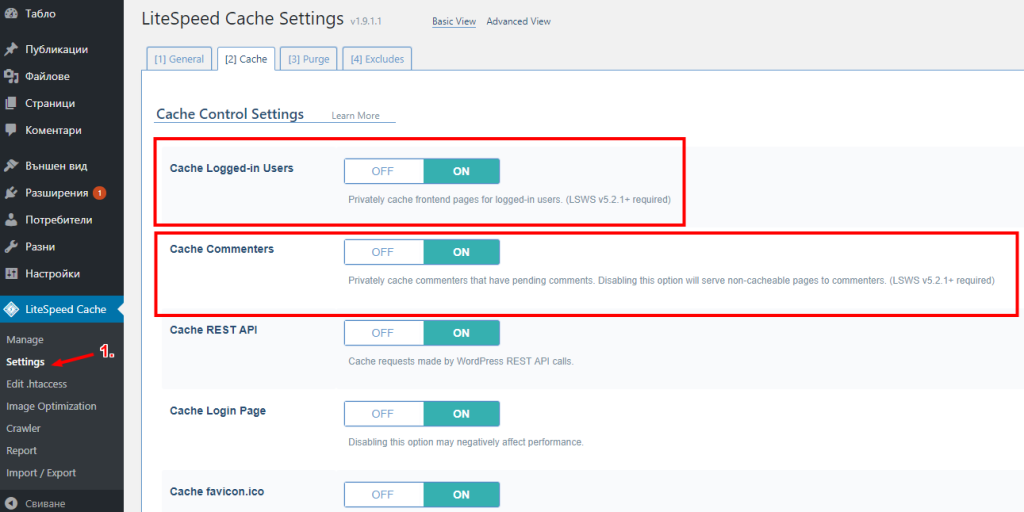The image size is (1024, 512).
Task: Click the pushpin icon for Публикации
Action: pos(11,49)
